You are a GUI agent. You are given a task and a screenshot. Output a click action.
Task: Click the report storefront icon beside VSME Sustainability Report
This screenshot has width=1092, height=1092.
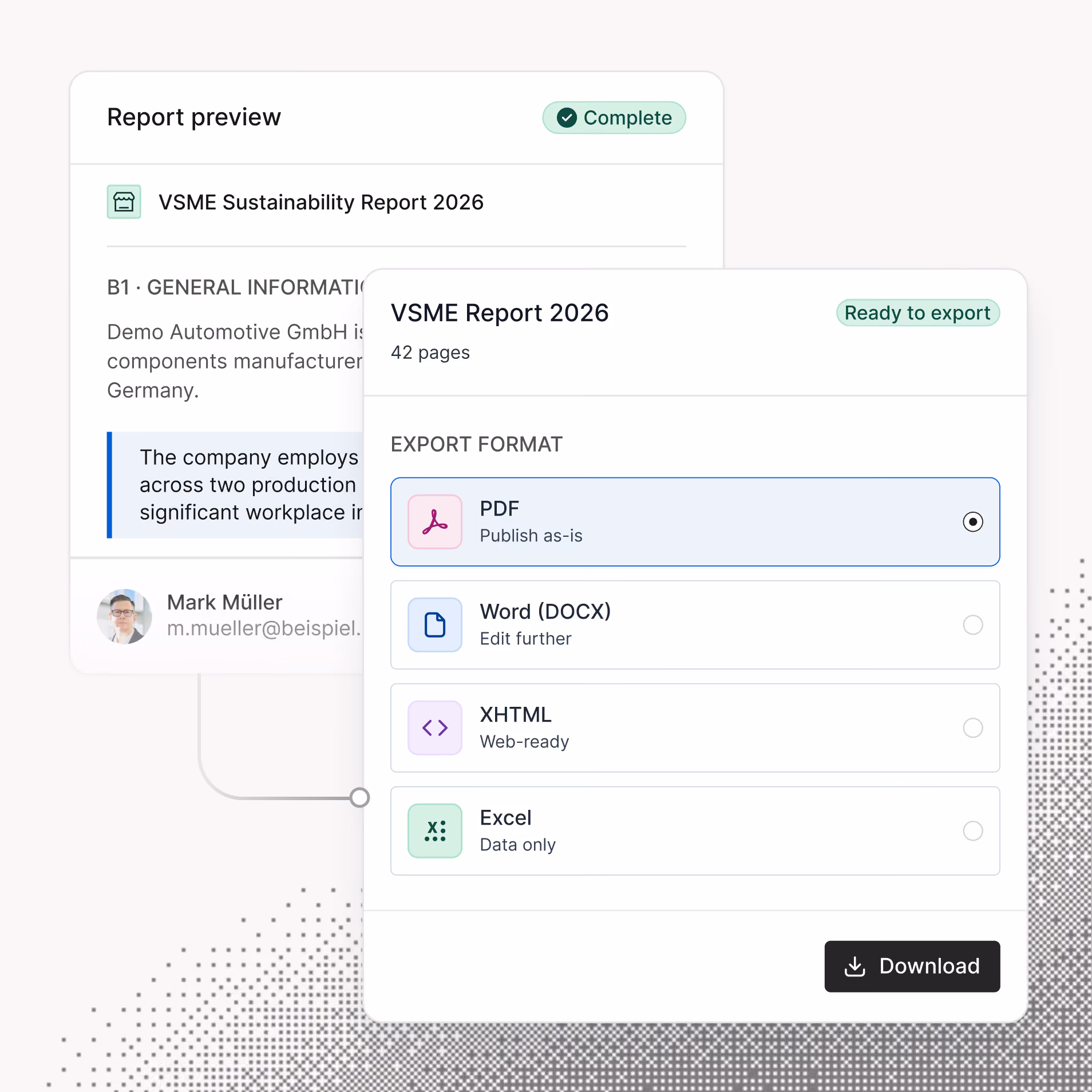pyautogui.click(x=124, y=202)
